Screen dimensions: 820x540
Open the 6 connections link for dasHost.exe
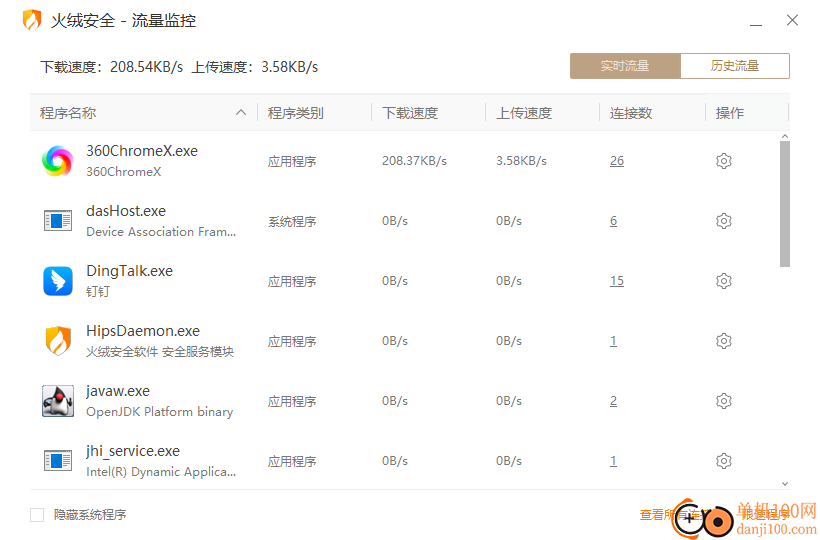tap(613, 221)
